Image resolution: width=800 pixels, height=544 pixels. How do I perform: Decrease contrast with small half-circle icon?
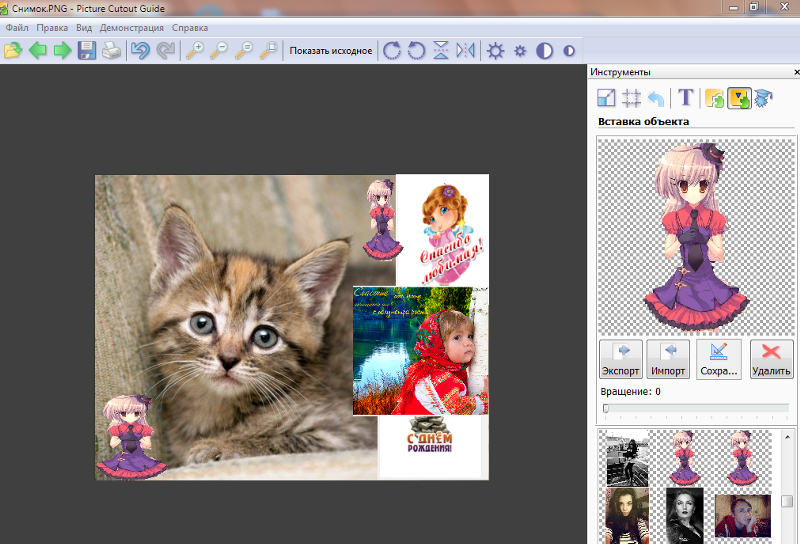click(x=569, y=51)
